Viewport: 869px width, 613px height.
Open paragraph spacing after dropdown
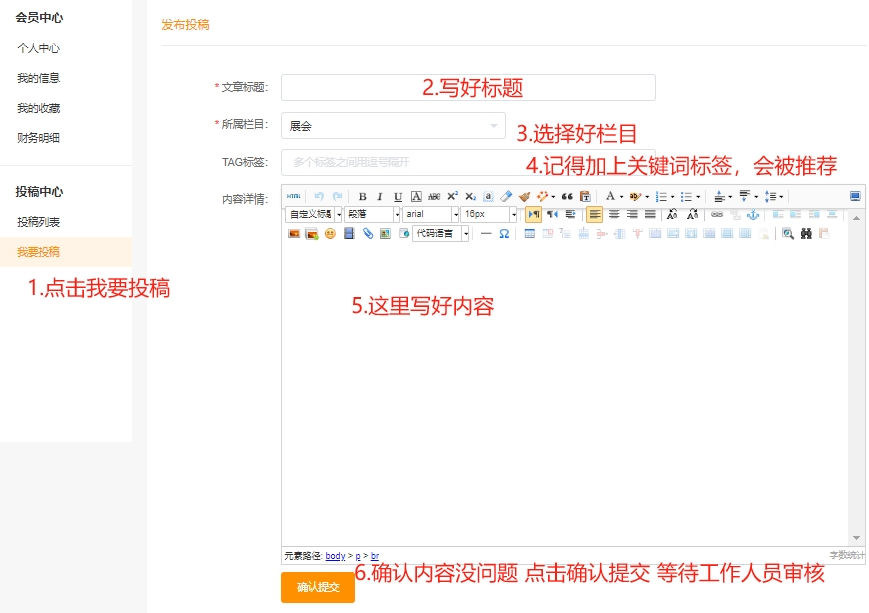click(756, 197)
